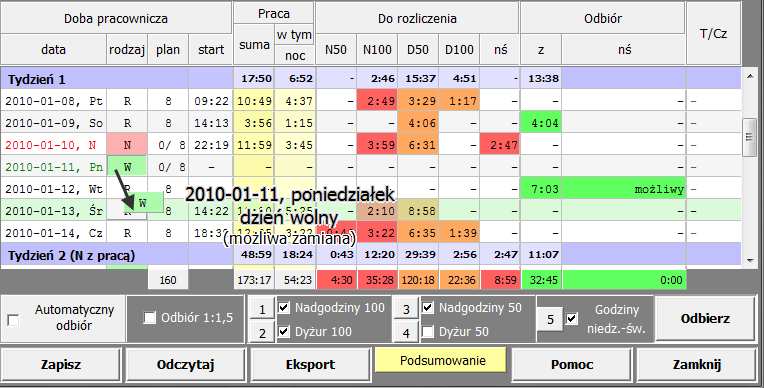Uncheck Dyżur 100 checkbox

(284, 332)
